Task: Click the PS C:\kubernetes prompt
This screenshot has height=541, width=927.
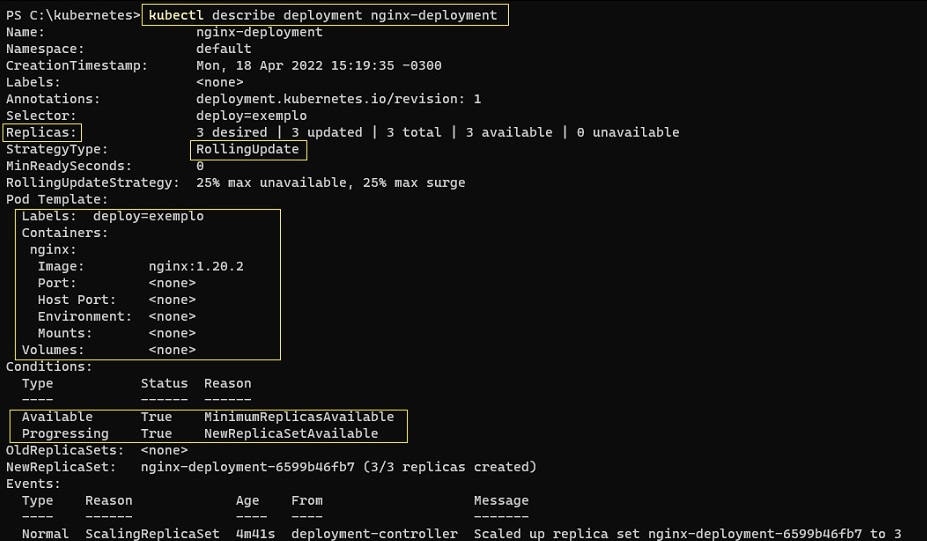Action: click(x=72, y=15)
